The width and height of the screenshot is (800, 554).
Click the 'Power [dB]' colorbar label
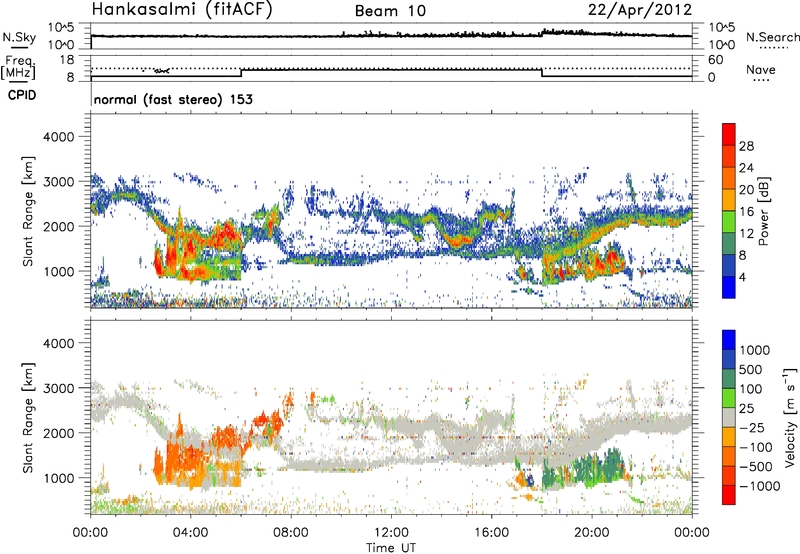[x=763, y=211]
